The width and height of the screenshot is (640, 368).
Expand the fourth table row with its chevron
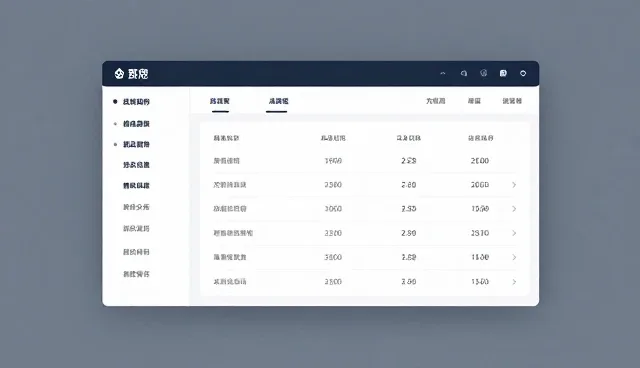[514, 233]
